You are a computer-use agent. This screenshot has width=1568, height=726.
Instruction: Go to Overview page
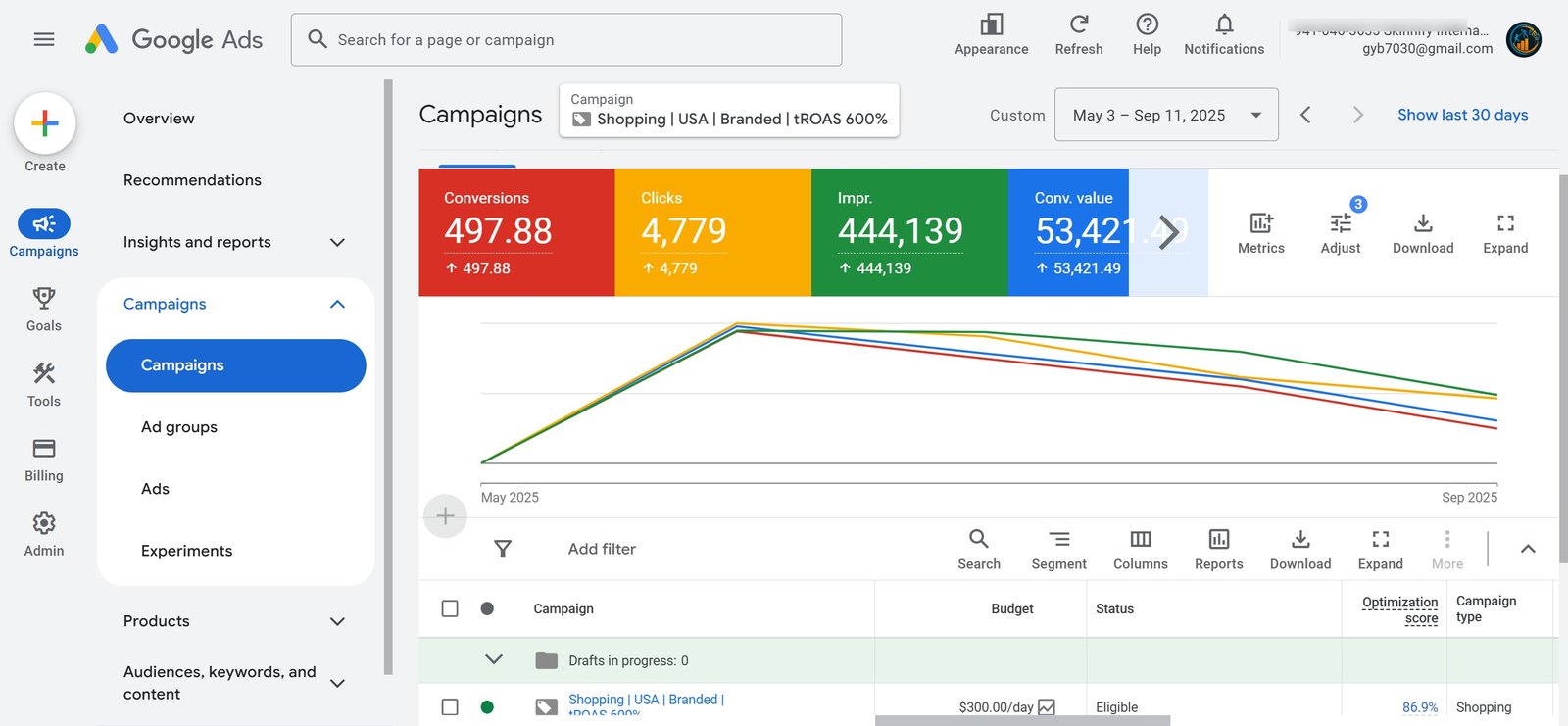[159, 119]
